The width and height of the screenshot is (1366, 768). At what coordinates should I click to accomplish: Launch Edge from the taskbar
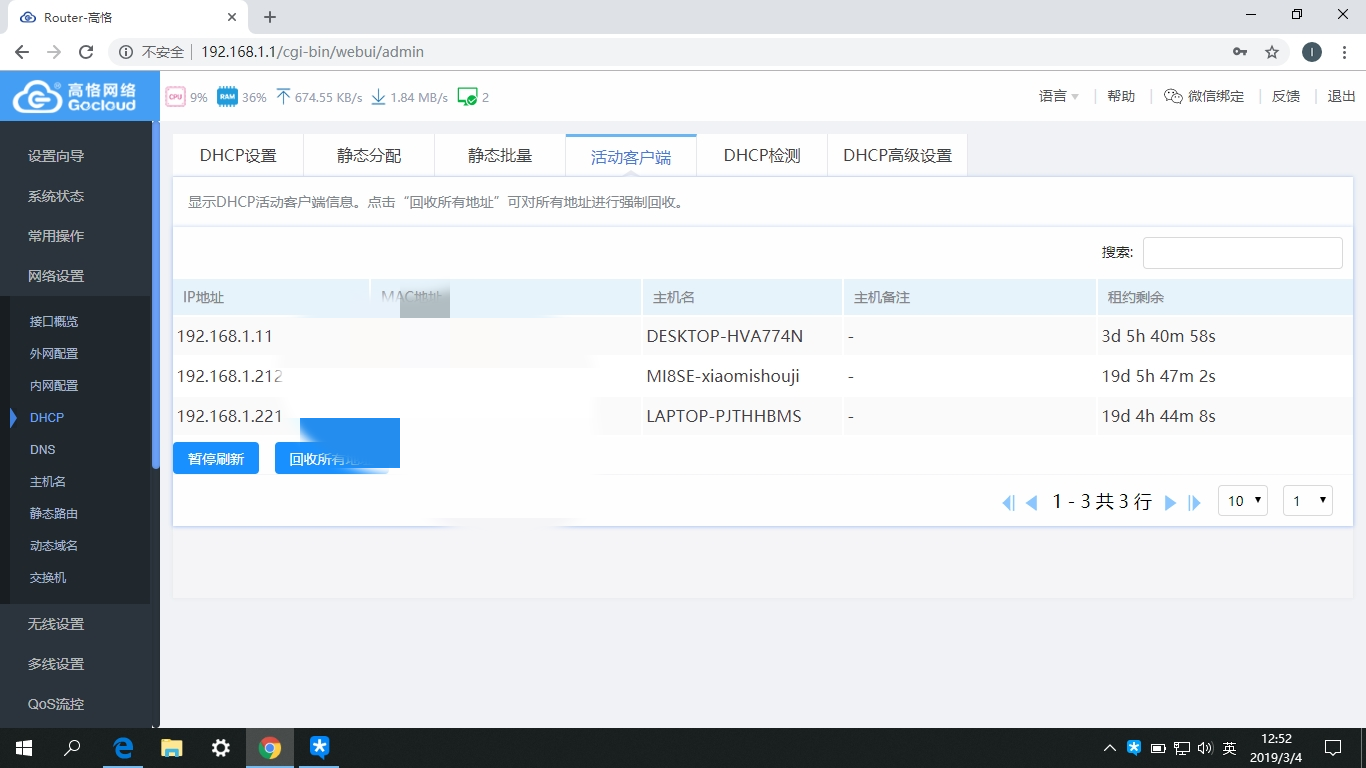[x=123, y=748]
